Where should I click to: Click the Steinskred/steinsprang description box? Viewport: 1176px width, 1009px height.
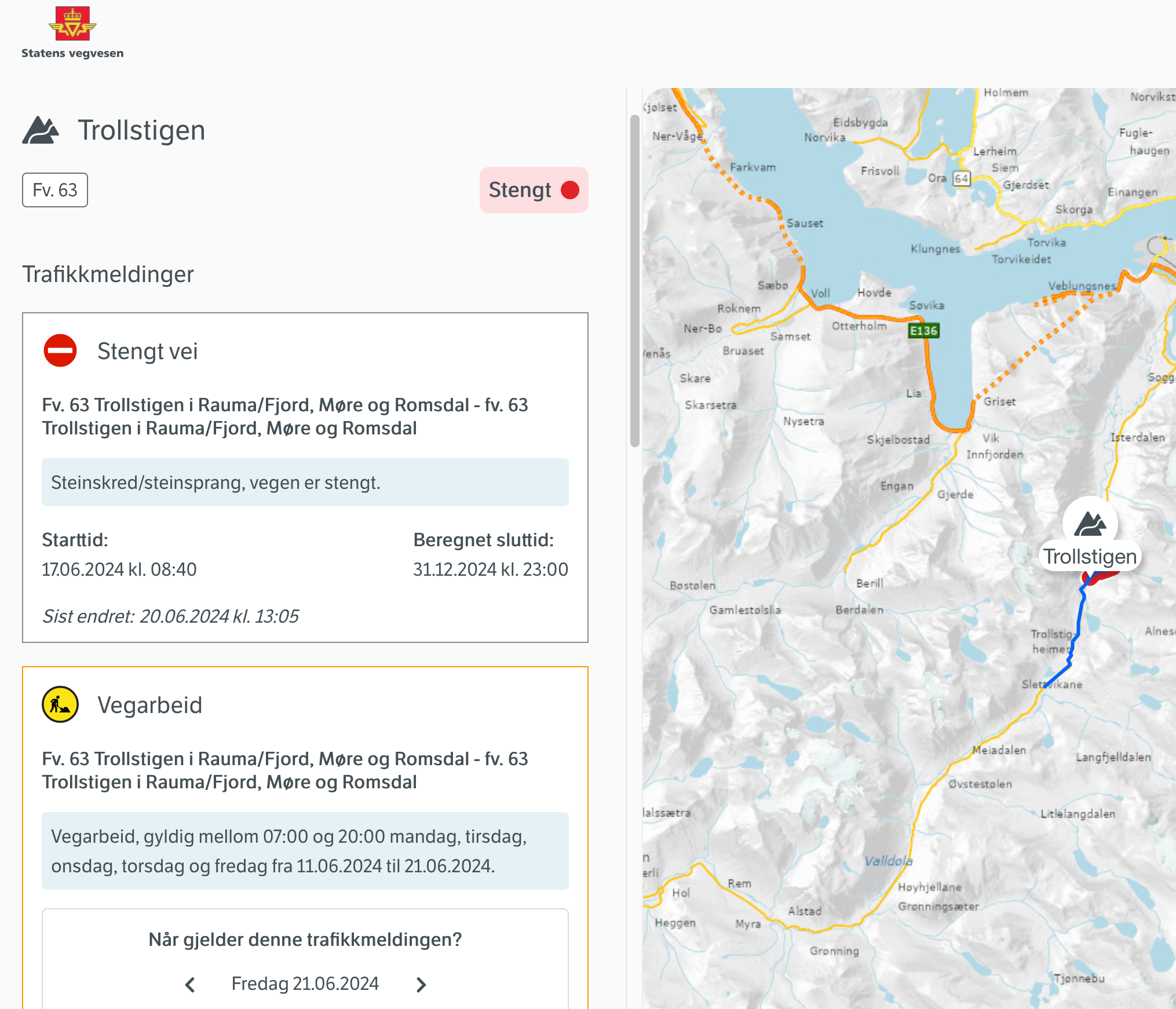pos(305,482)
